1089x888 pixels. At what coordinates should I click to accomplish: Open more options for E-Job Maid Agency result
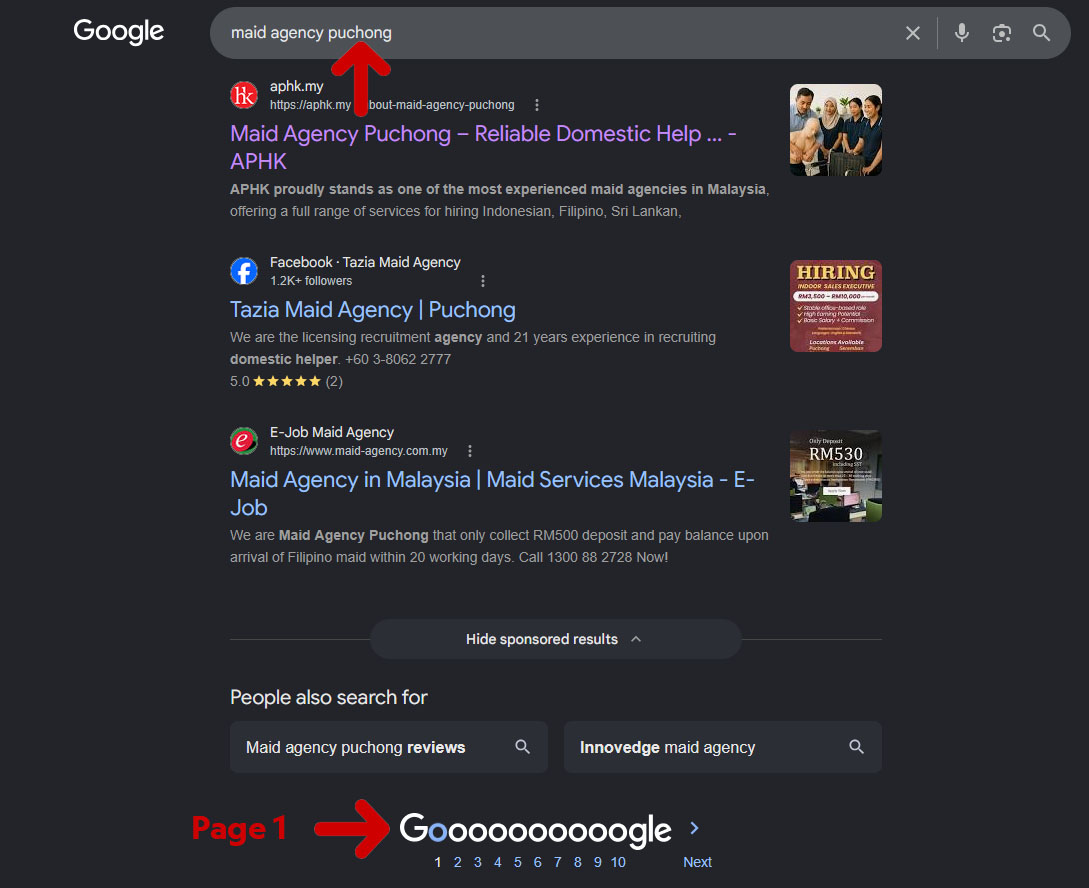pyautogui.click(x=470, y=451)
